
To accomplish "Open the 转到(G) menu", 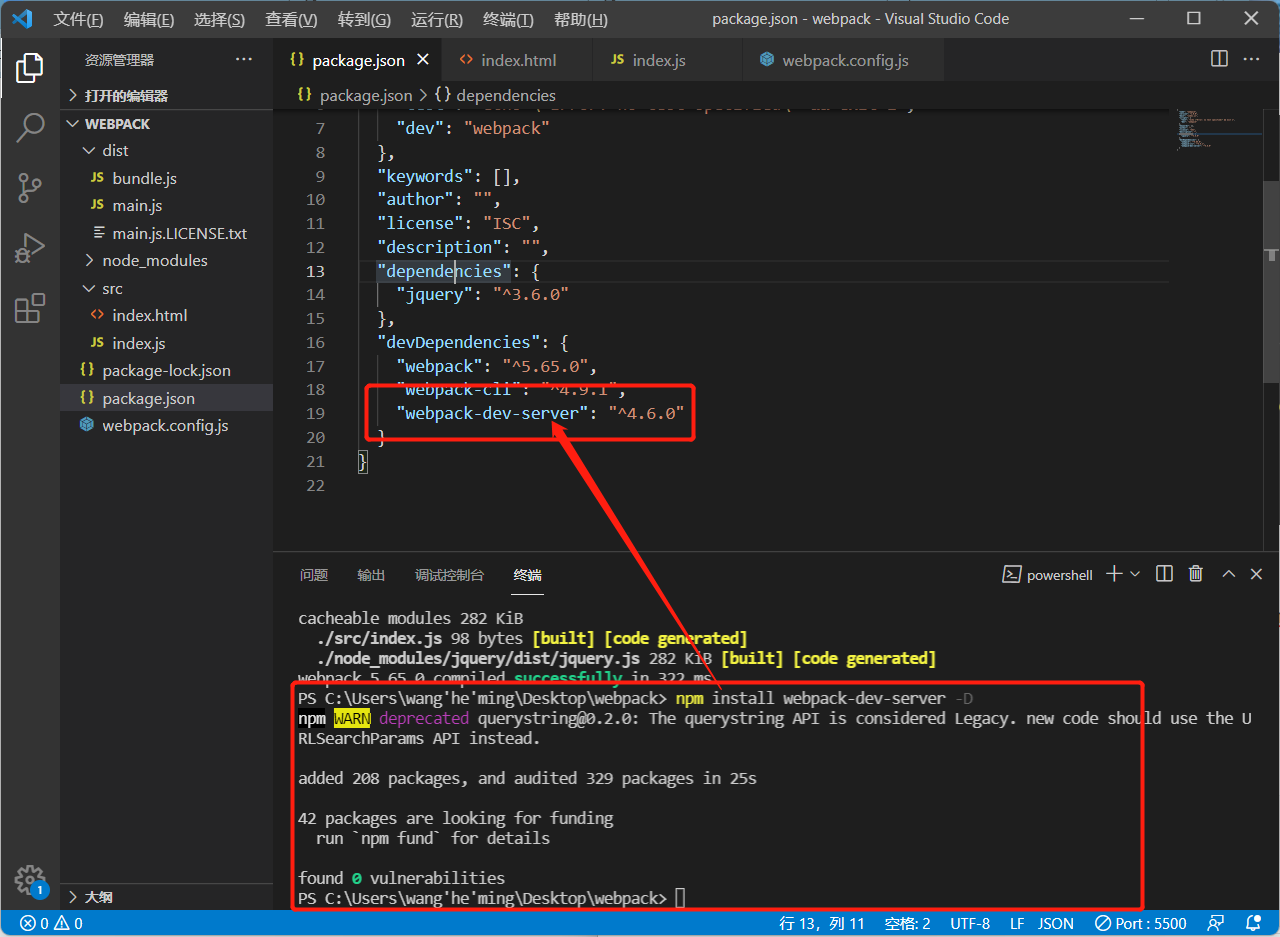I will click(x=364, y=20).
